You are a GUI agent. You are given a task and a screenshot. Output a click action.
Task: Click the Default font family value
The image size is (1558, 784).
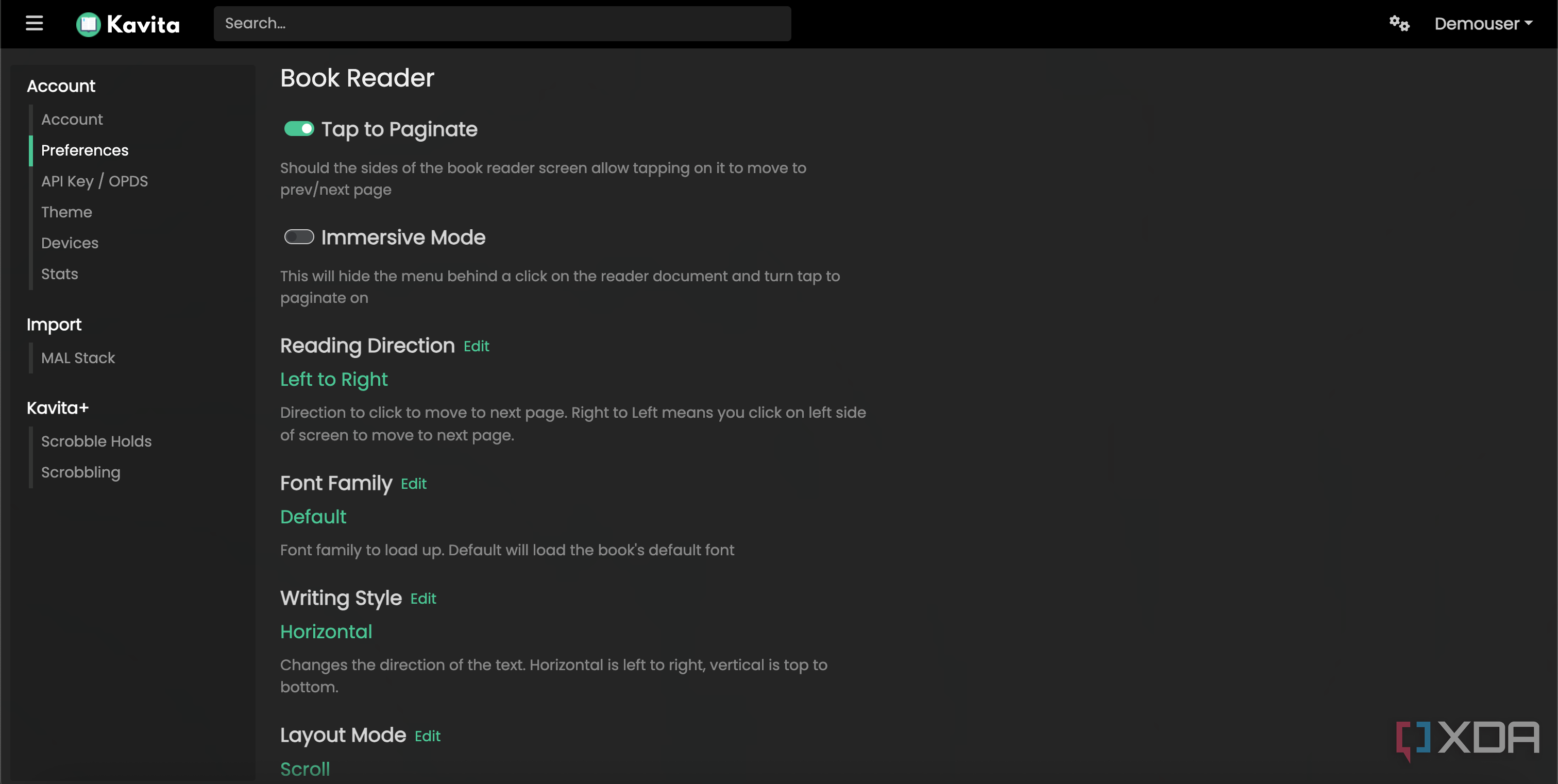(313, 517)
